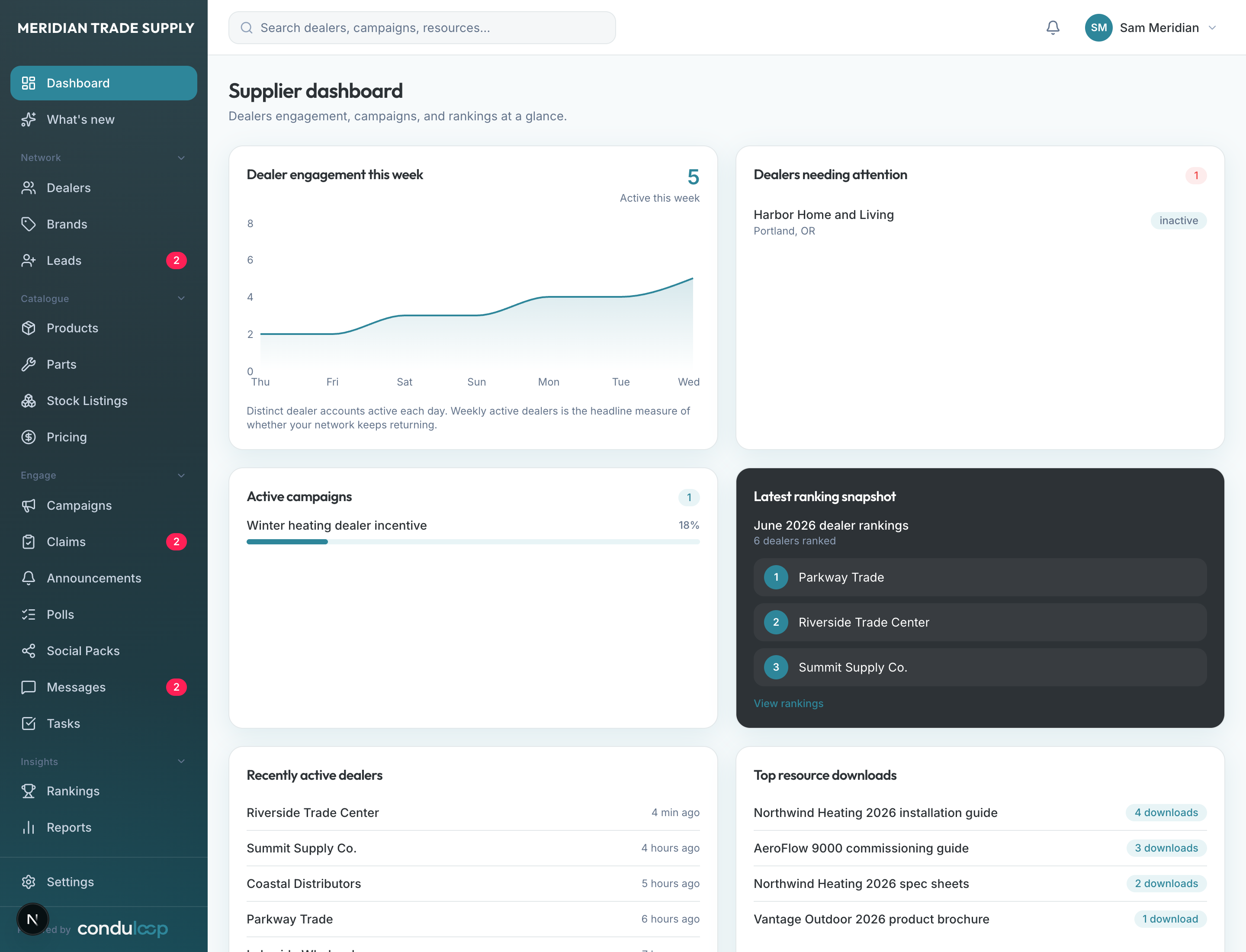Click the Leads add-user icon
Screen dimensions: 1246x952
tap(28, 261)
